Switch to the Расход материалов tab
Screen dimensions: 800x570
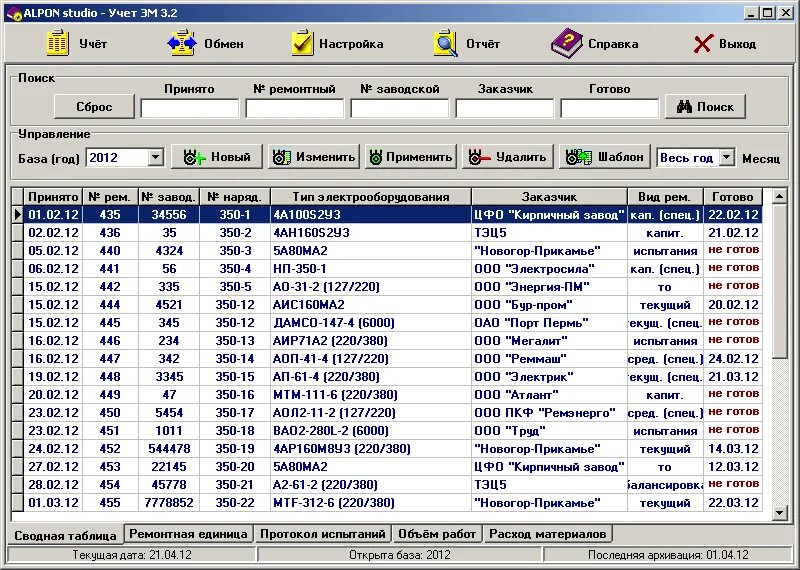[547, 534]
